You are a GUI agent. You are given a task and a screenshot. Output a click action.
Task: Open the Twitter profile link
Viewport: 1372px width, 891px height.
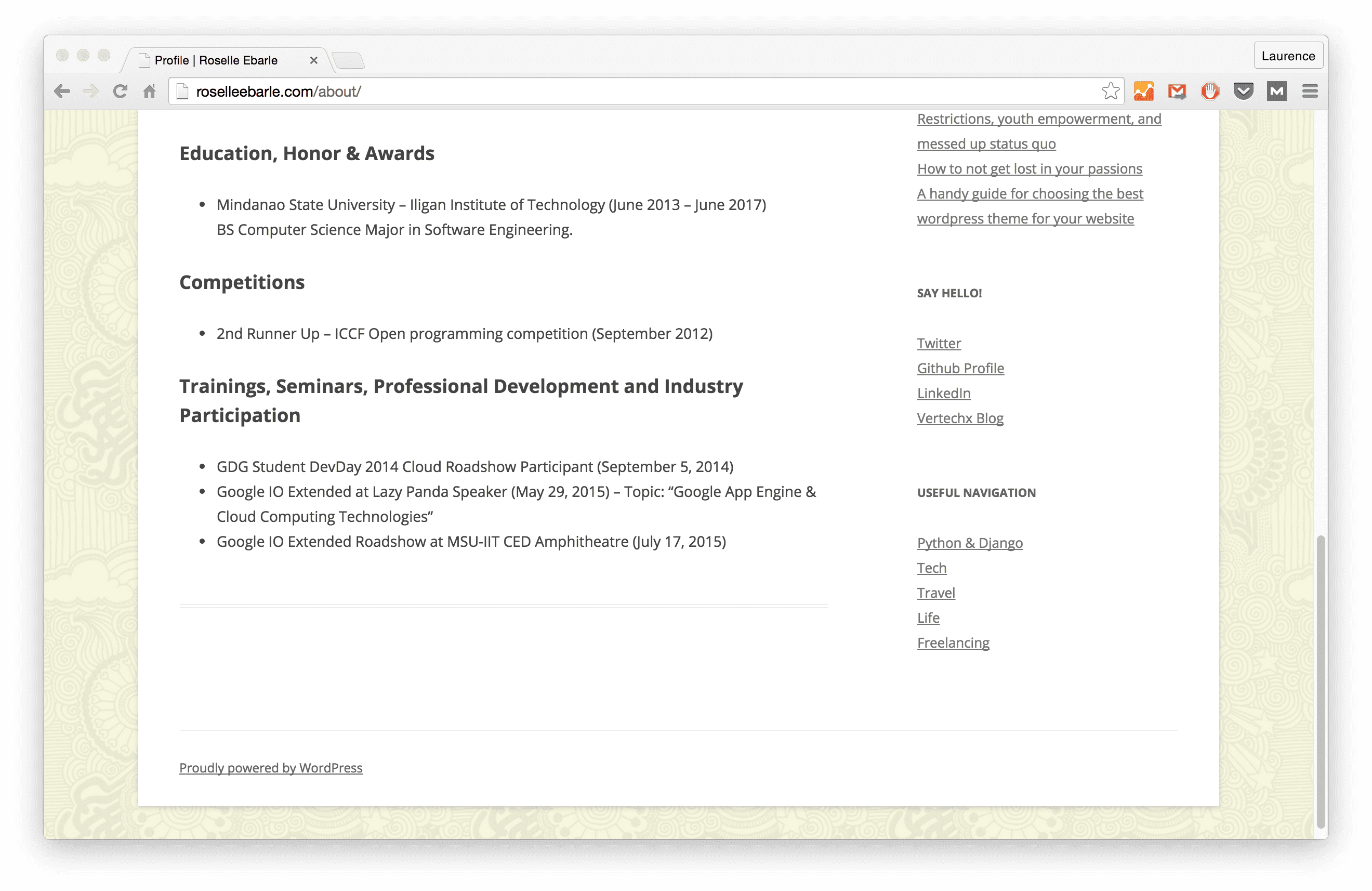point(938,342)
